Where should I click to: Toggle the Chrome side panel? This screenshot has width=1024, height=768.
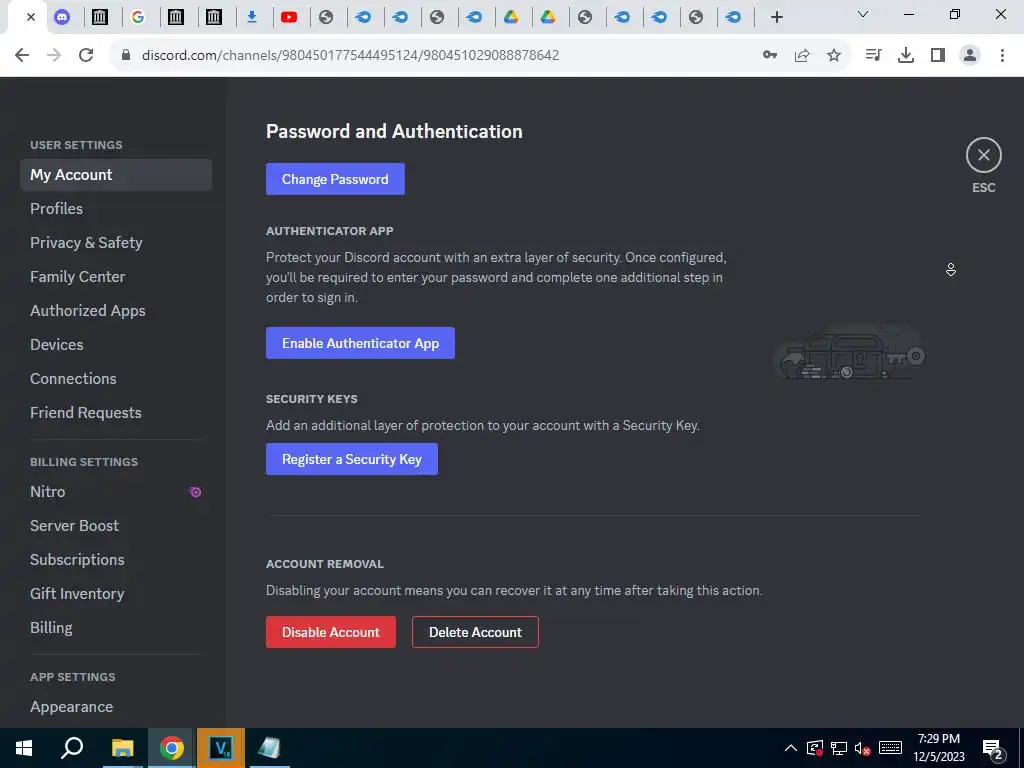click(938, 56)
